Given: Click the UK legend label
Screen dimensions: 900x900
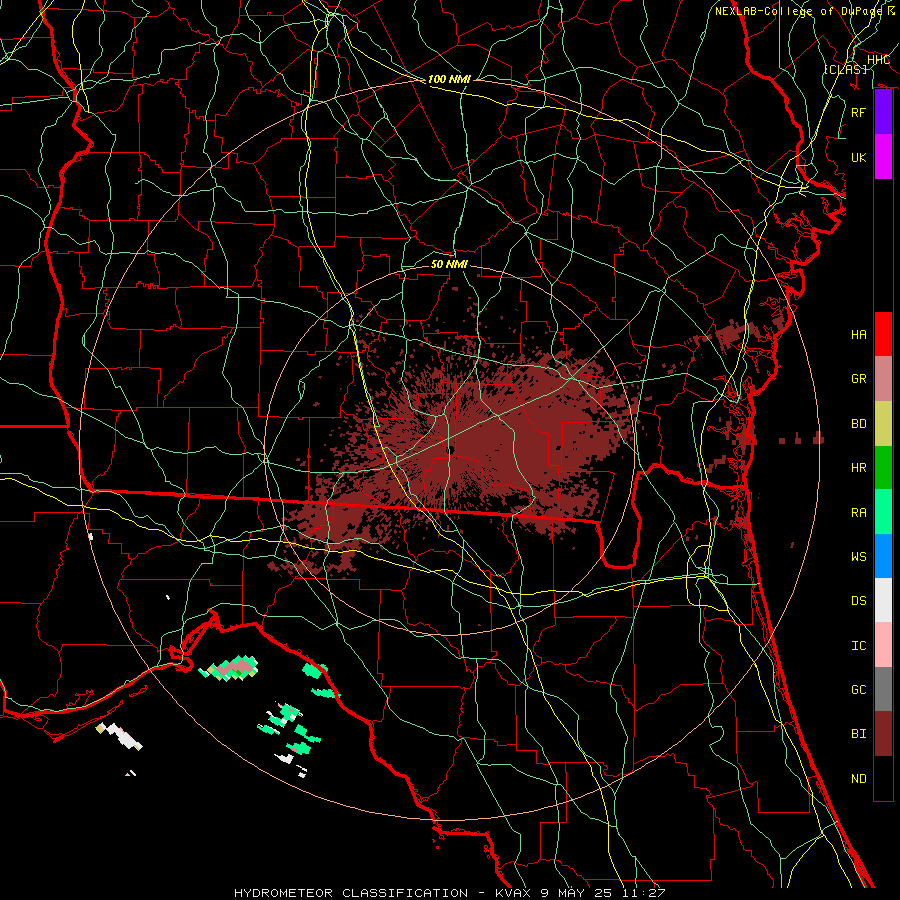Looking at the screenshot, I should click(859, 157).
